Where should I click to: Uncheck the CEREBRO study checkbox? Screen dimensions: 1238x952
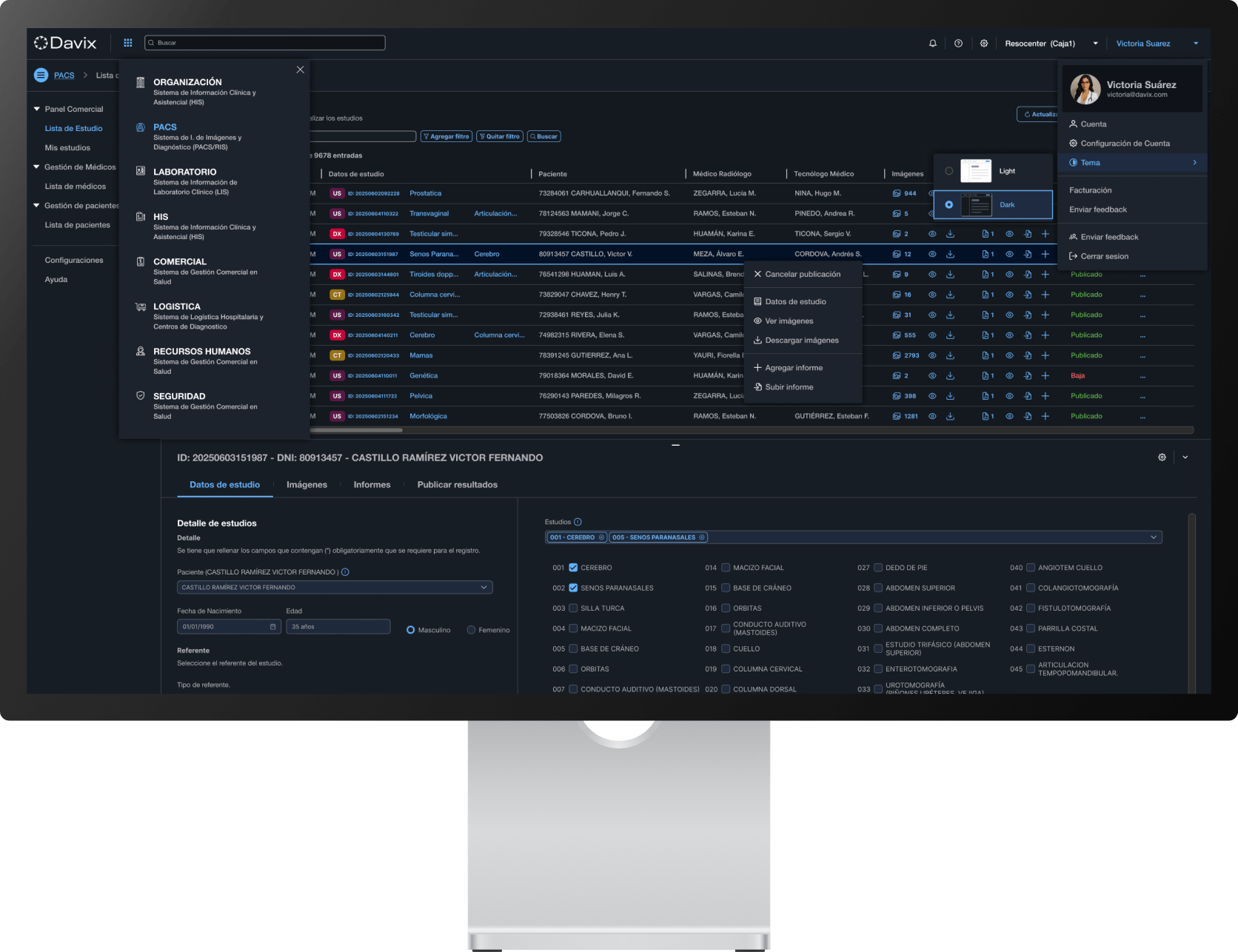573,567
